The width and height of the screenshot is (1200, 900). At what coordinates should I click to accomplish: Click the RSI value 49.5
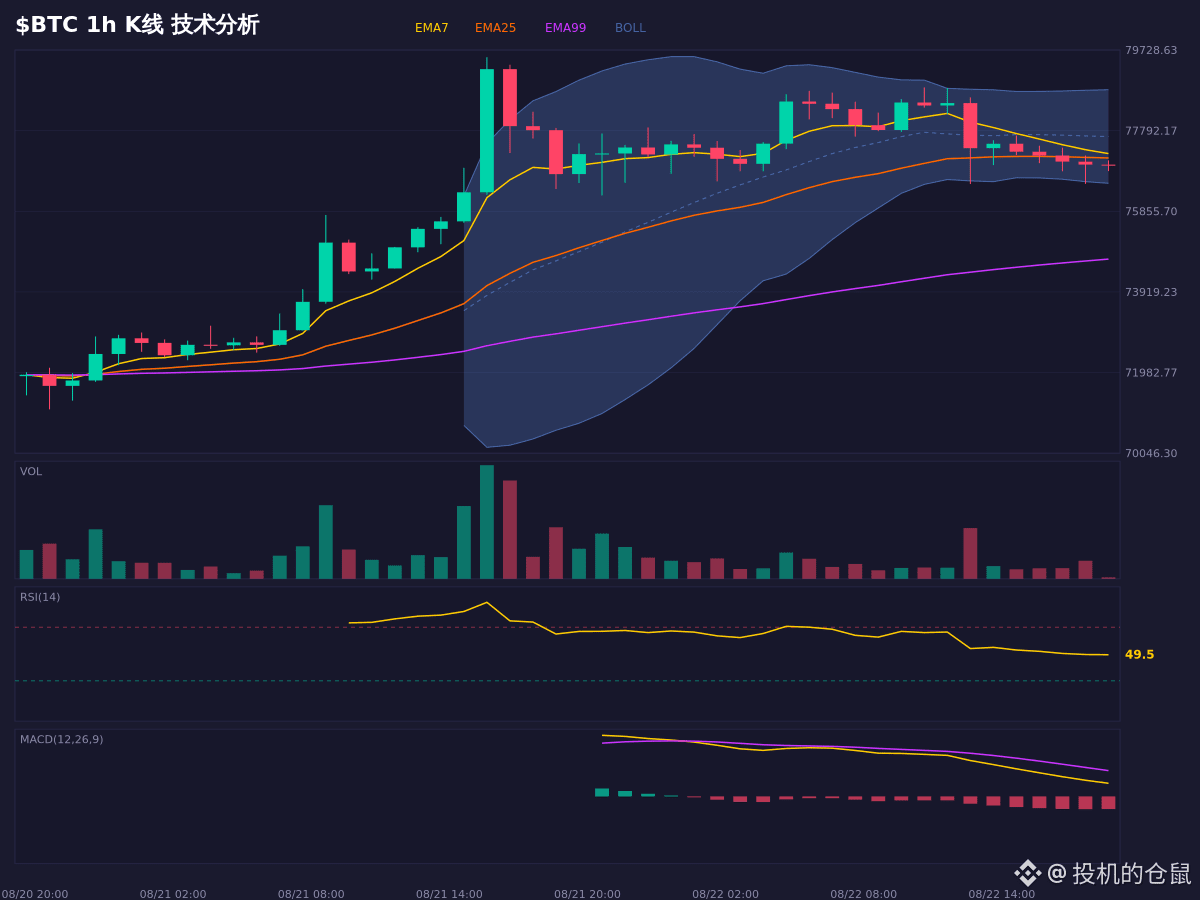click(1139, 655)
